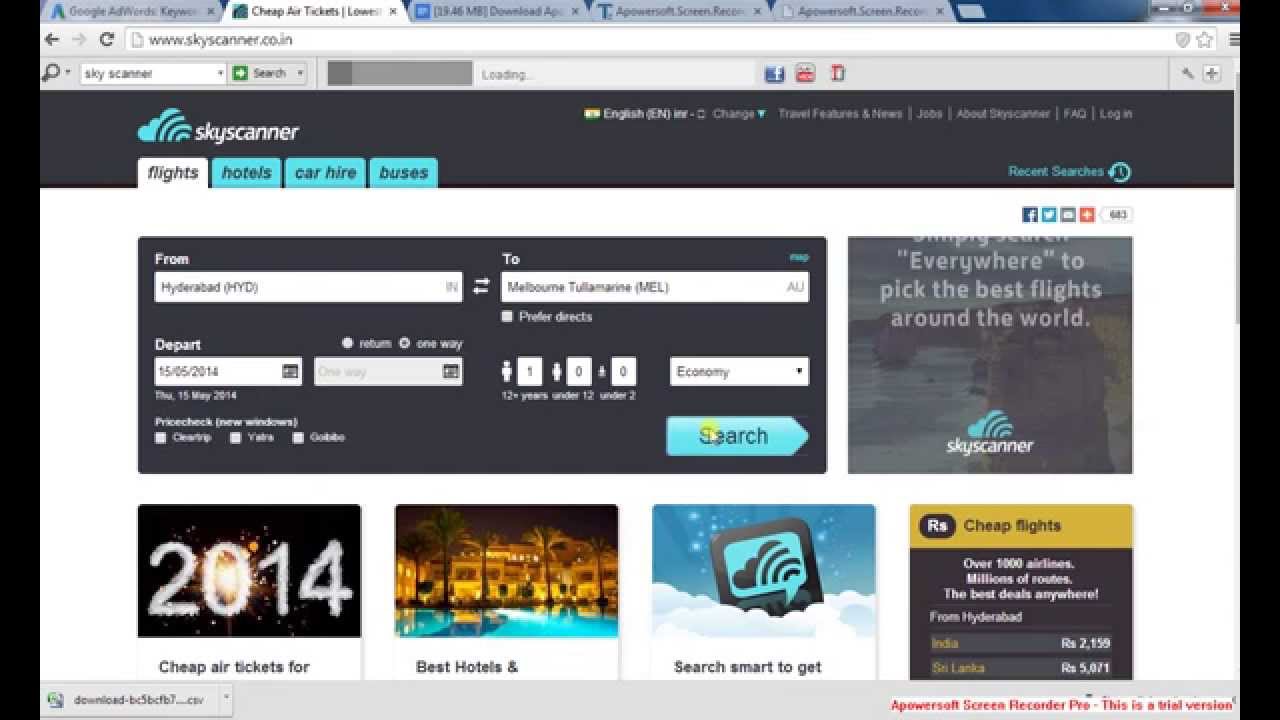Share page via Twitter icon
The height and width of the screenshot is (720, 1280).
pos(1049,215)
